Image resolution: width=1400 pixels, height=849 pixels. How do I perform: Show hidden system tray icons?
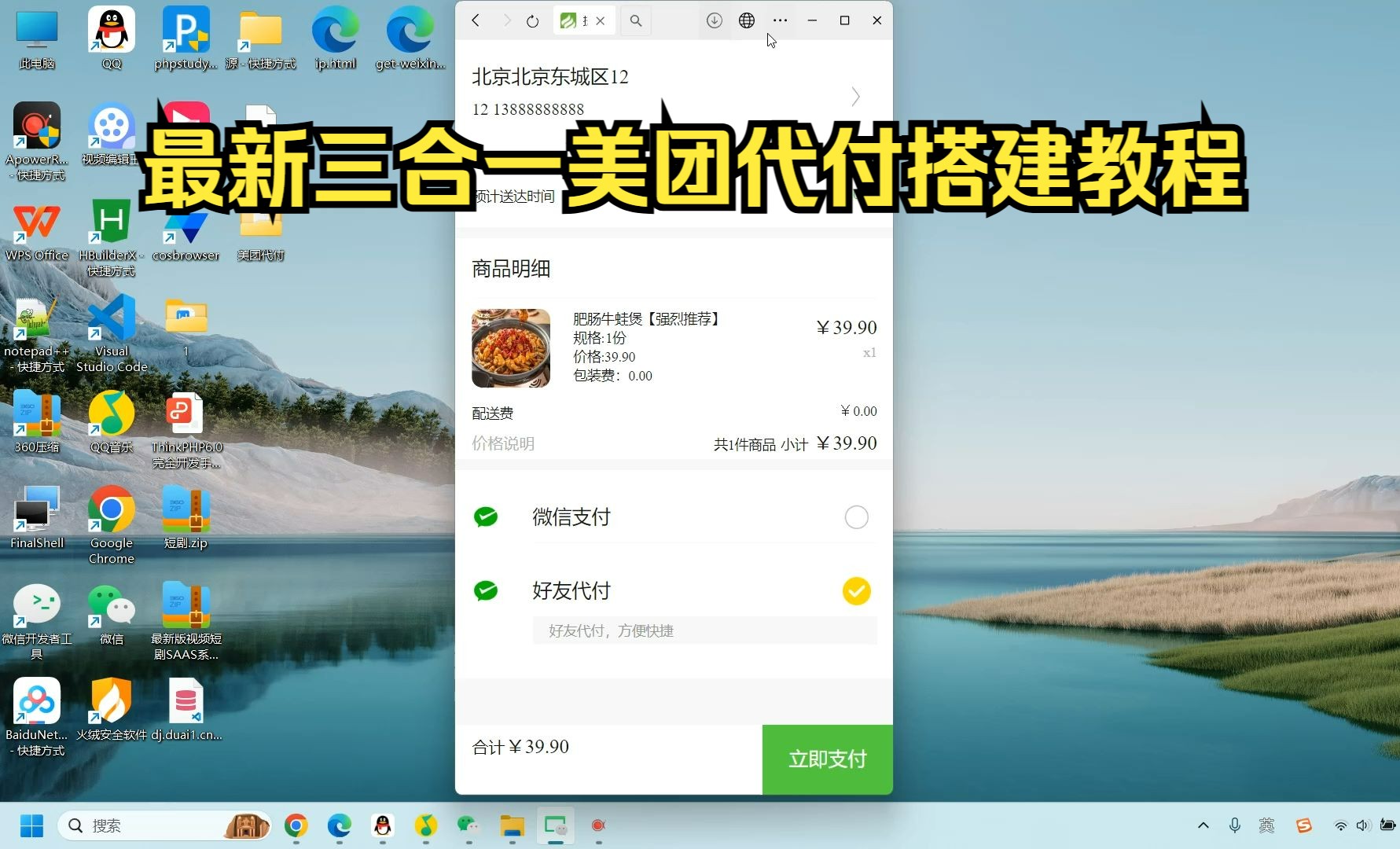click(1203, 825)
